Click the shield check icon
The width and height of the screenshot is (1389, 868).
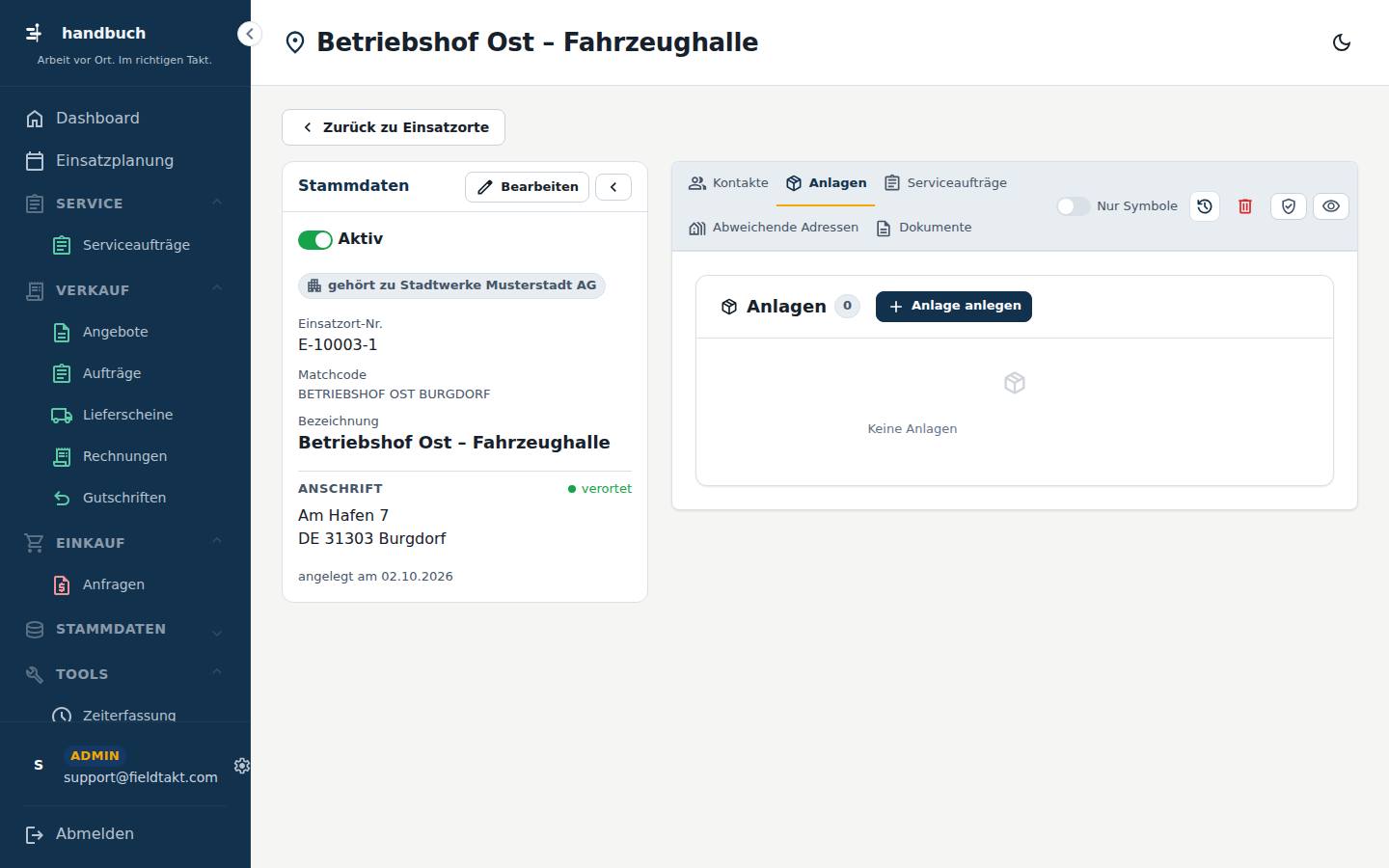(x=1289, y=206)
